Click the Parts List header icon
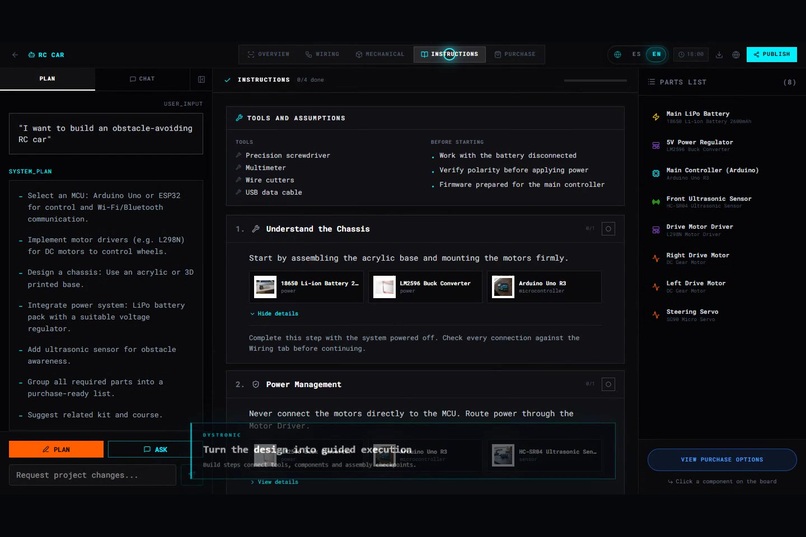 point(651,82)
